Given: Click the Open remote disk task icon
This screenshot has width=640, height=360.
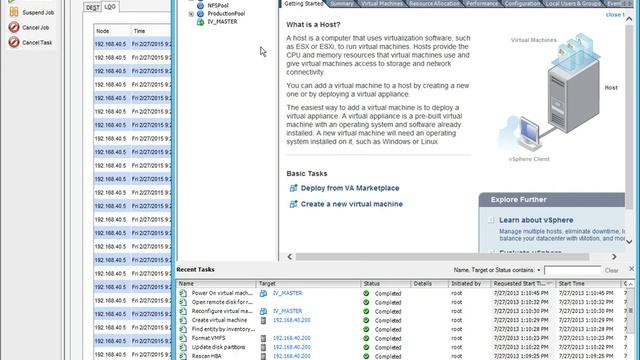Looking at the screenshot, I should pyautogui.click(x=183, y=302).
